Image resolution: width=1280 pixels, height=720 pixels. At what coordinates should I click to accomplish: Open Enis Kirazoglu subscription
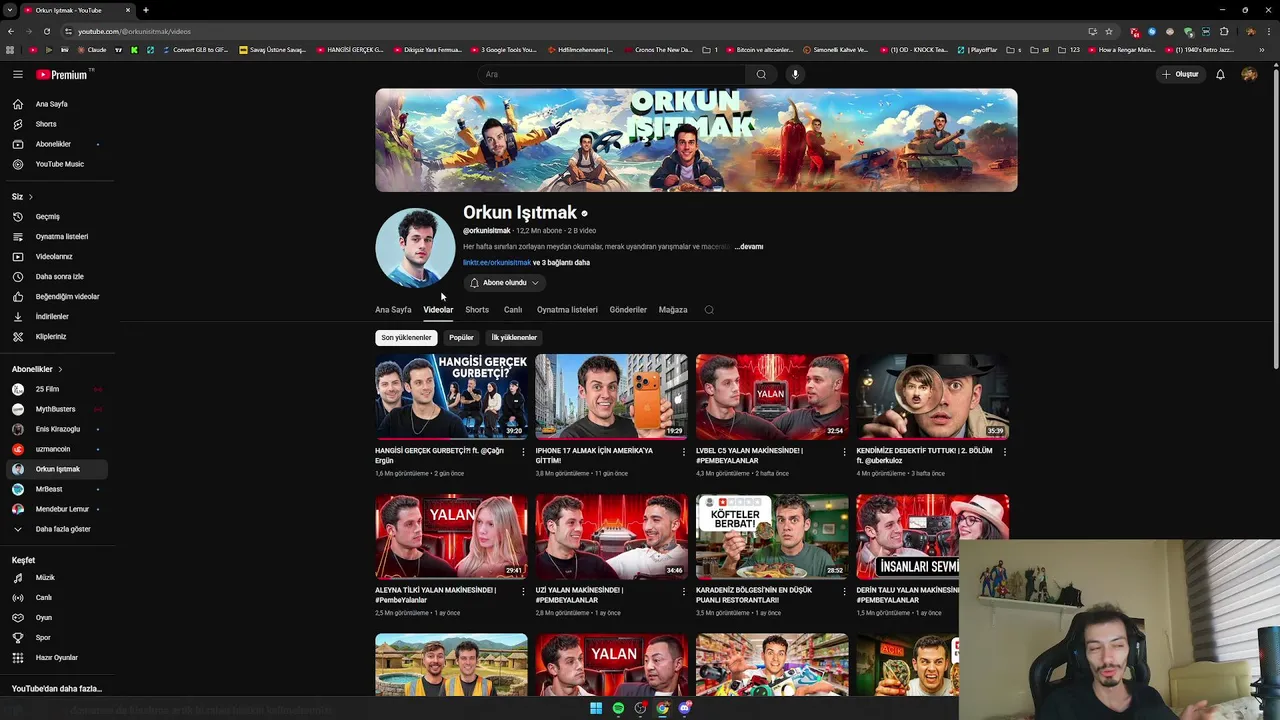(x=58, y=429)
